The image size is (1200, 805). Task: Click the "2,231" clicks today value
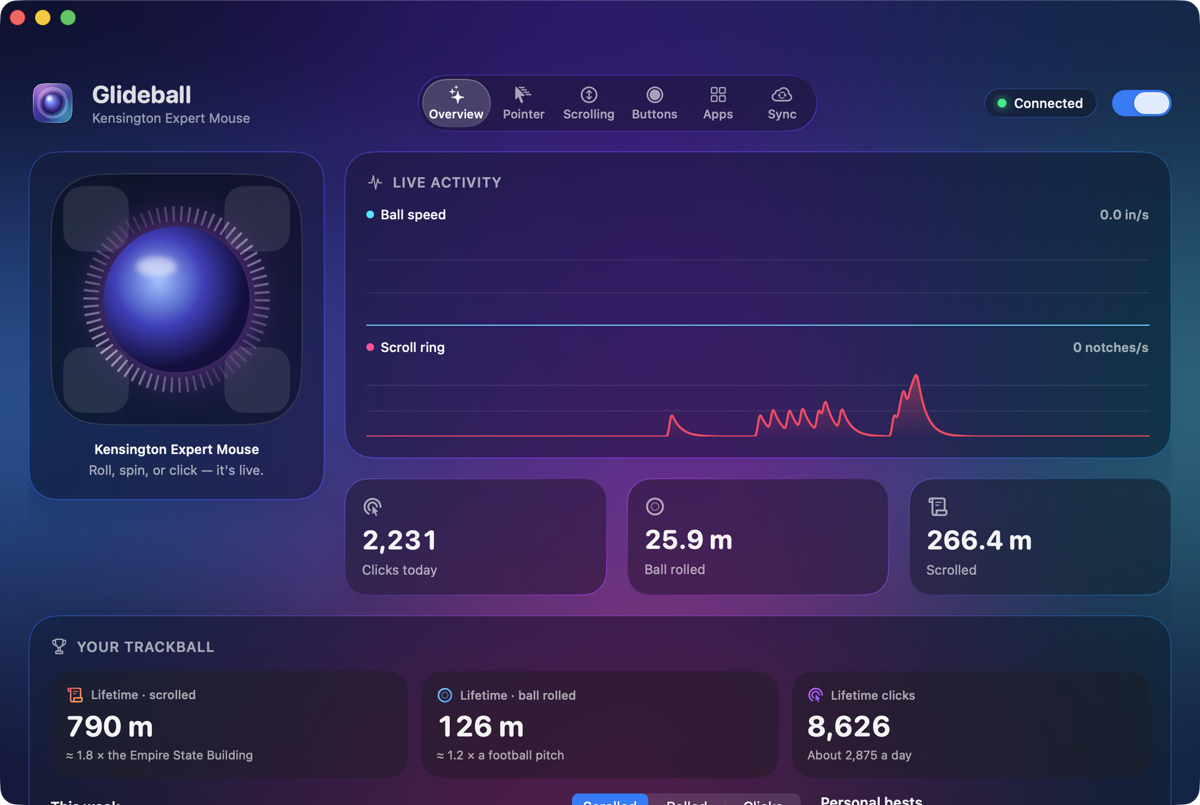tap(399, 540)
